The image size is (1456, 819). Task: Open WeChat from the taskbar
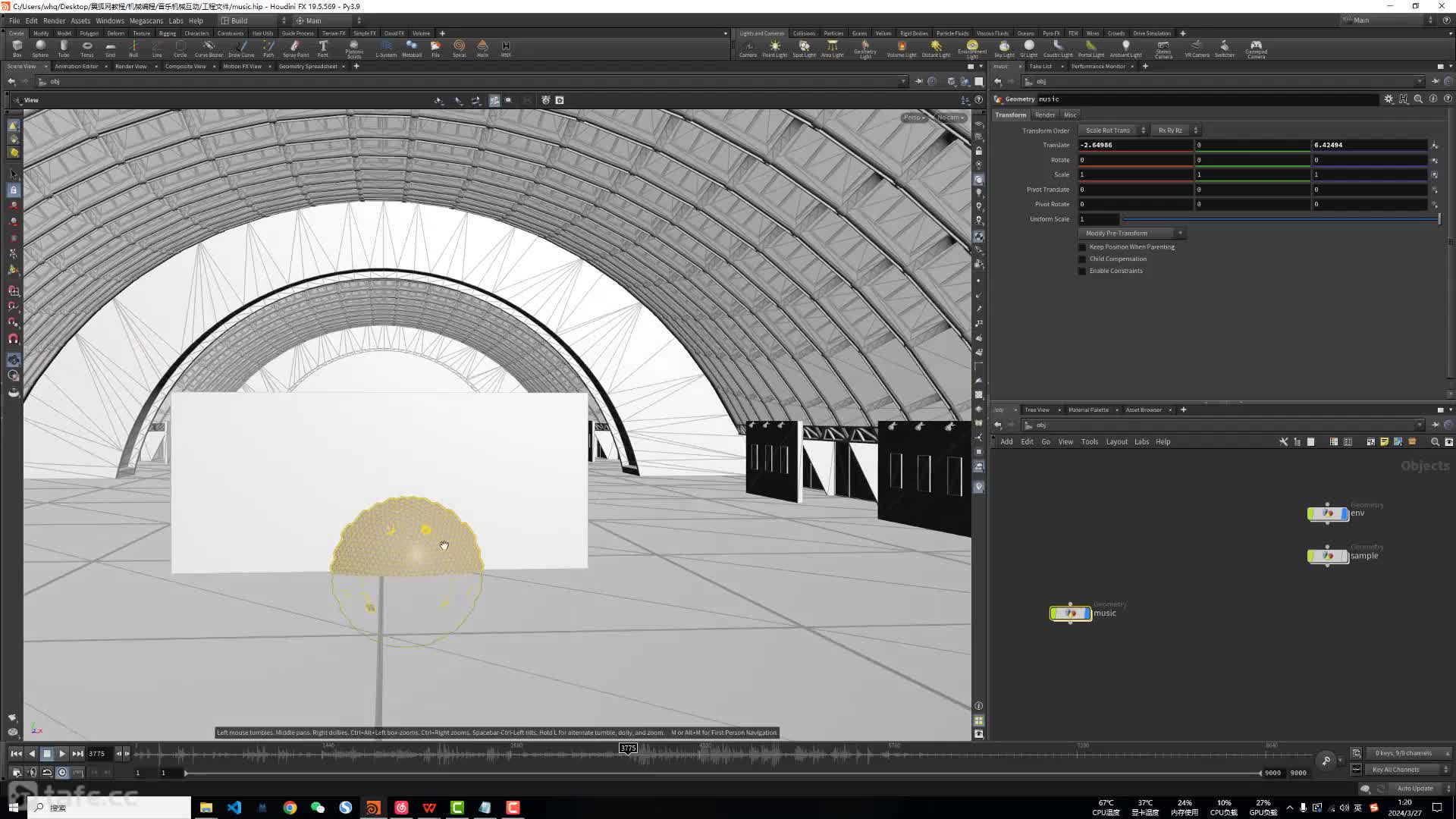click(318, 808)
